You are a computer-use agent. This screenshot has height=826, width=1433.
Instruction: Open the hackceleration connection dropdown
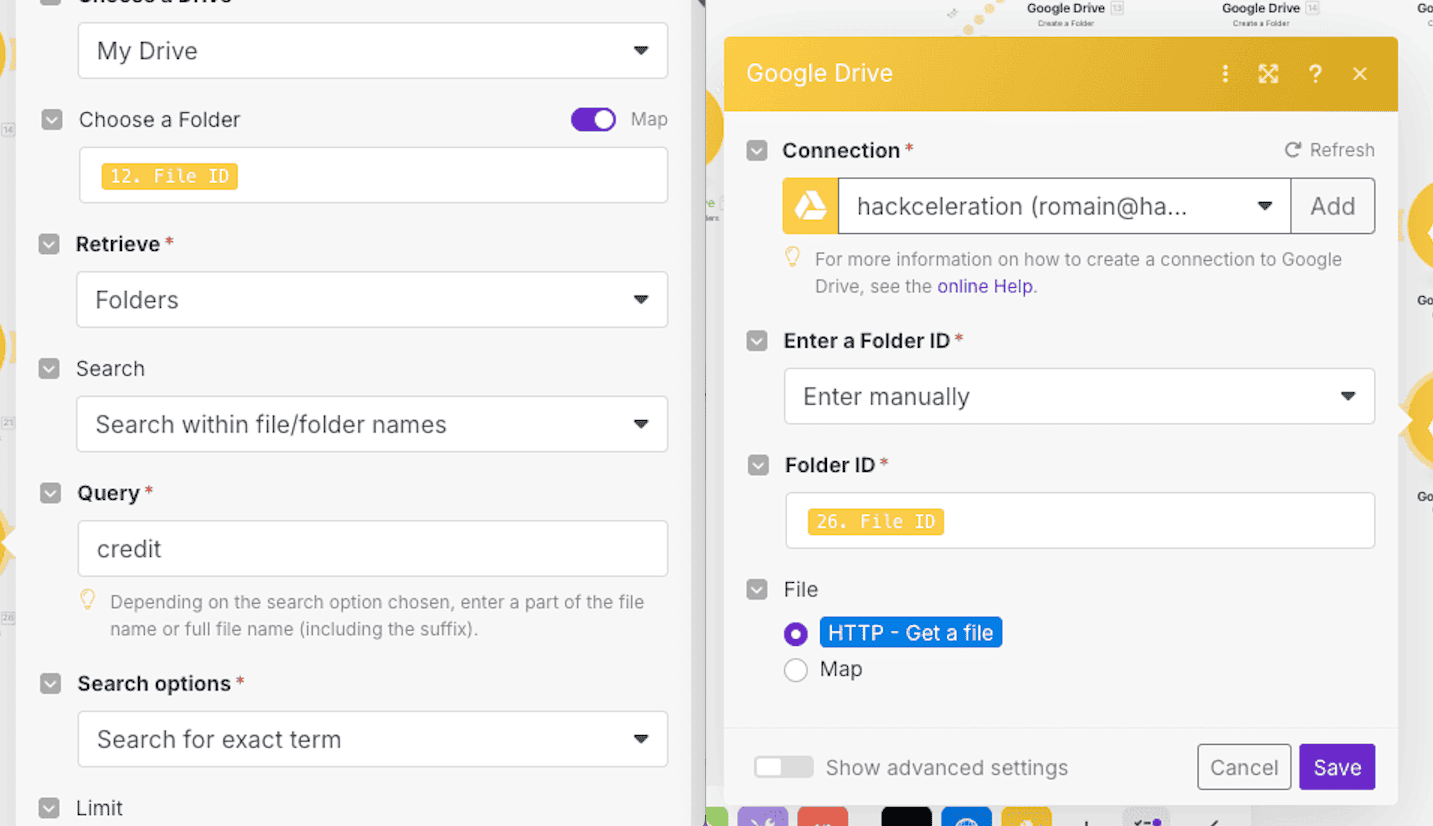click(1064, 206)
